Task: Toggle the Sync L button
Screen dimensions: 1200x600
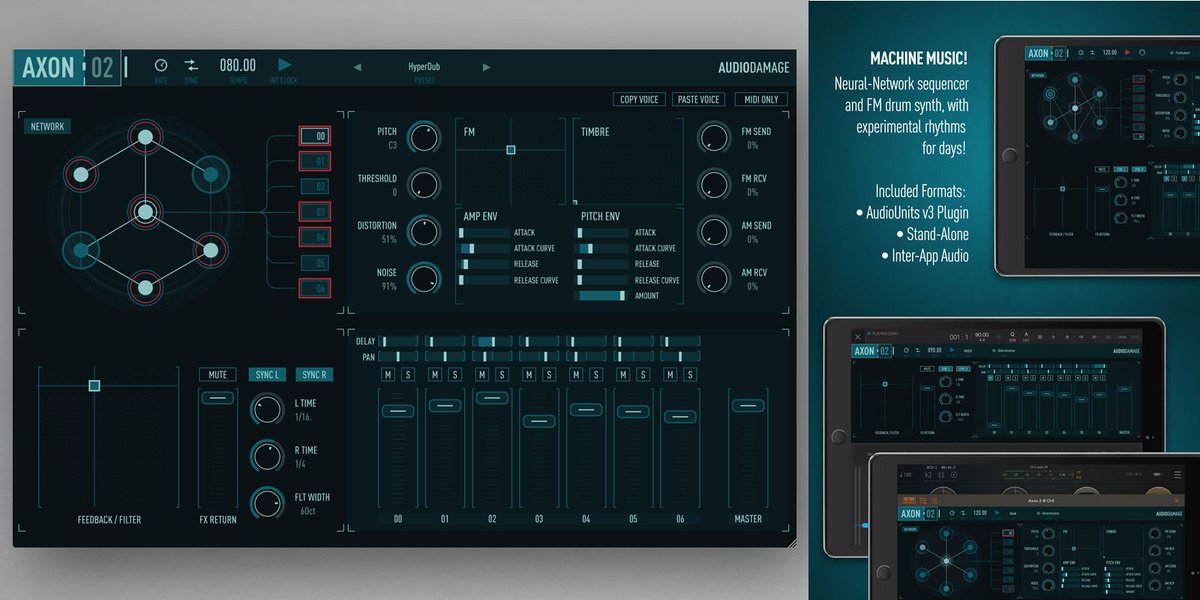Action: [x=267, y=375]
